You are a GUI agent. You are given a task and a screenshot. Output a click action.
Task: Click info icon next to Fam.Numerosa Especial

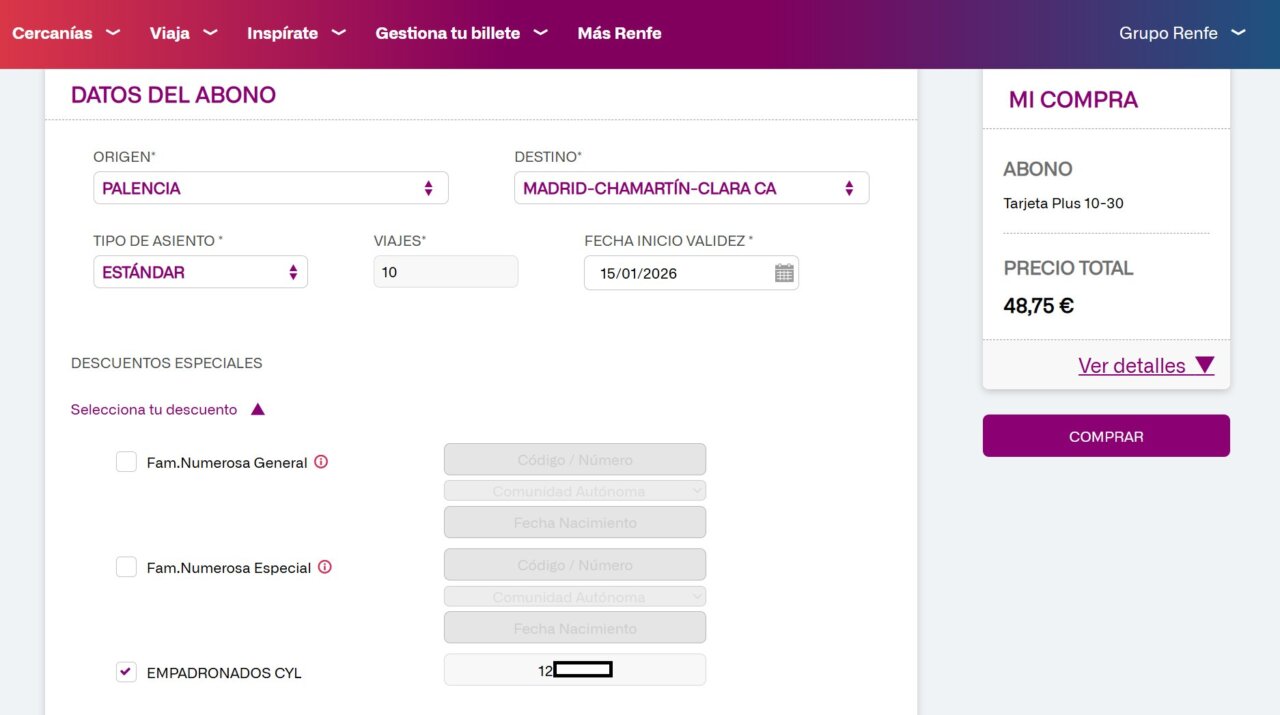pyautogui.click(x=325, y=567)
